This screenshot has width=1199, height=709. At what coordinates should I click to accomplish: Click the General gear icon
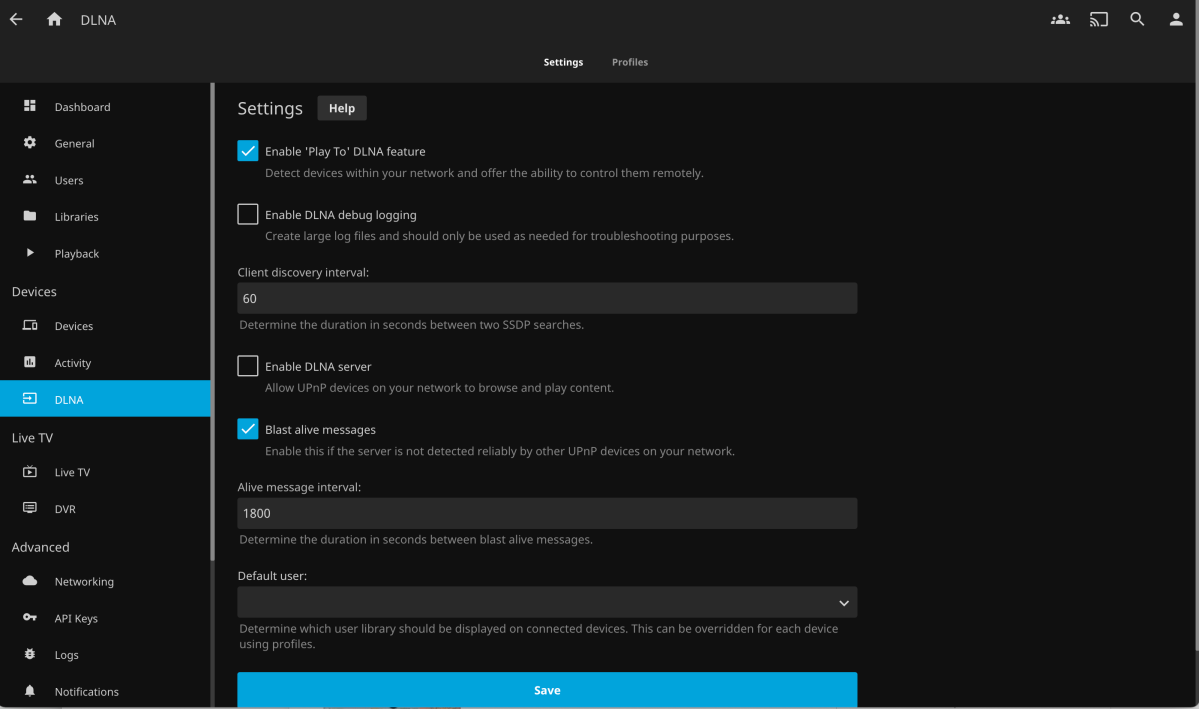pos(30,142)
